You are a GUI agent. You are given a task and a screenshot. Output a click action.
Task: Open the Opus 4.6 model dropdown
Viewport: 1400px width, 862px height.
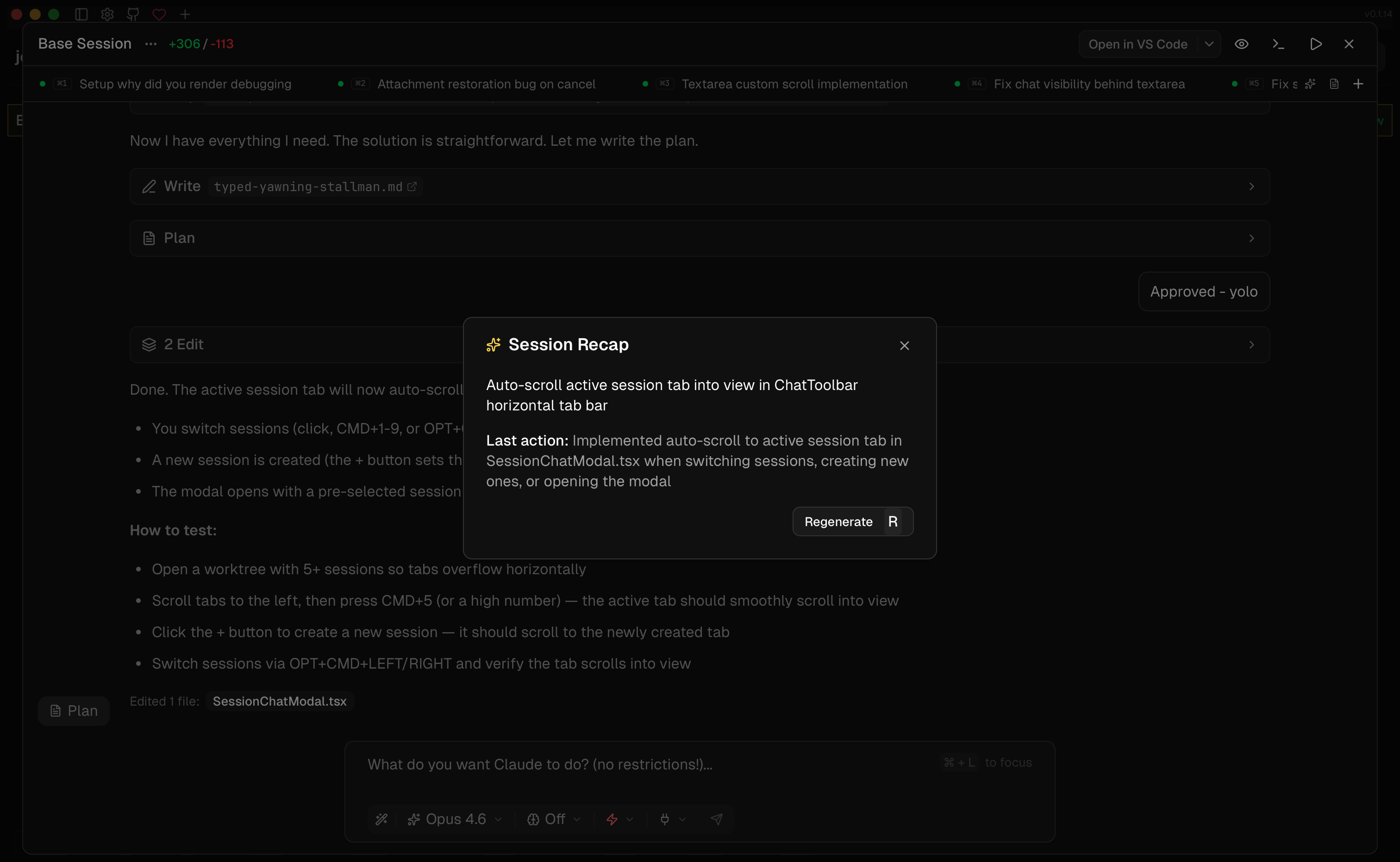[x=455, y=819]
